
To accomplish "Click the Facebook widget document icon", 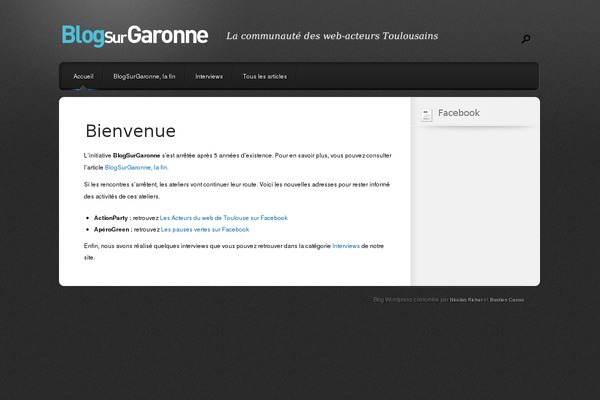I will coord(426,114).
